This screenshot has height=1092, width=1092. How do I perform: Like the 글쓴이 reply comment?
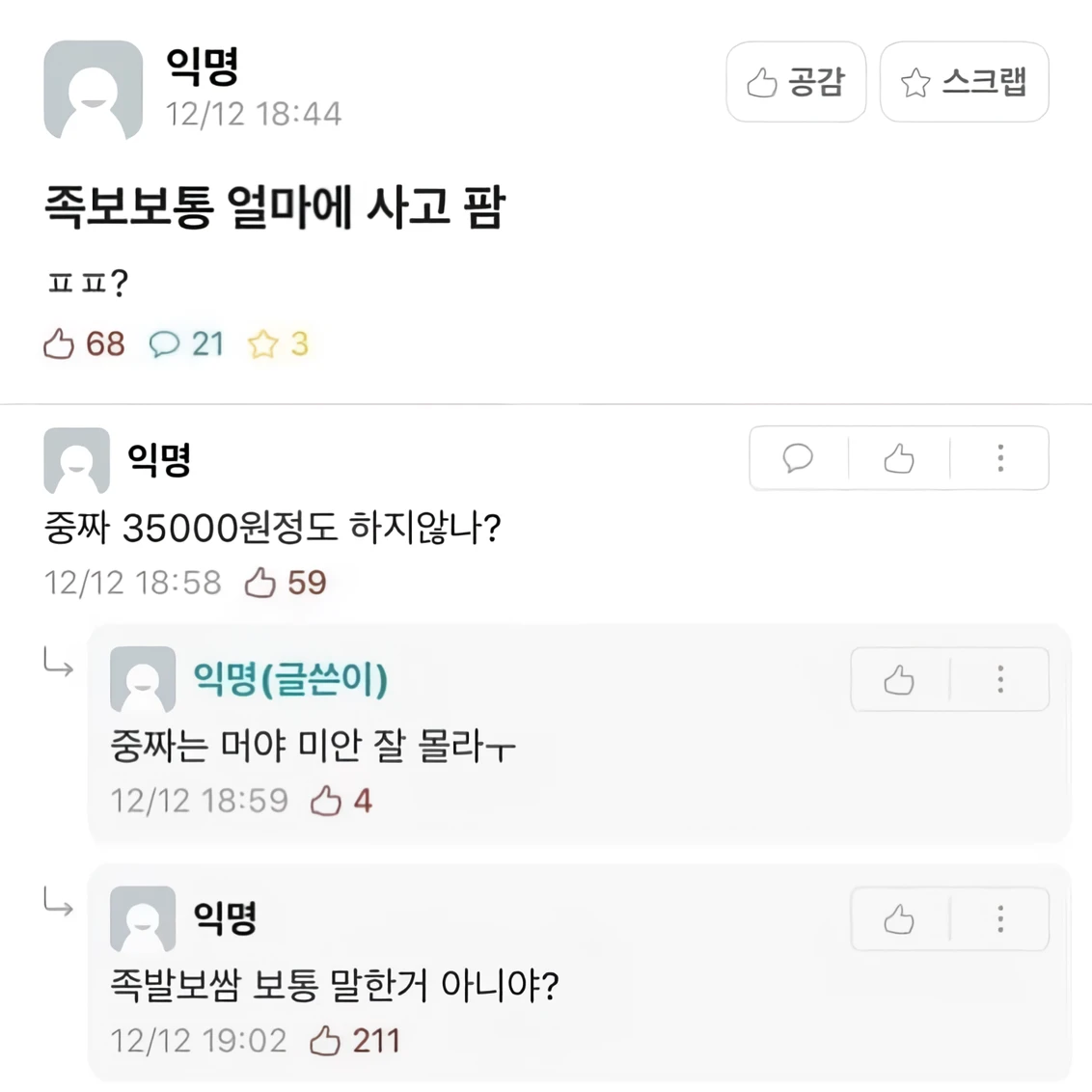pyautogui.click(x=899, y=680)
